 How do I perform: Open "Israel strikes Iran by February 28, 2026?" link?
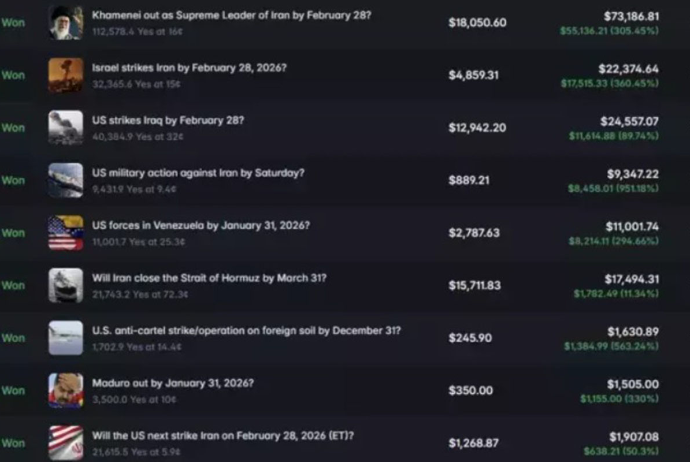point(189,68)
